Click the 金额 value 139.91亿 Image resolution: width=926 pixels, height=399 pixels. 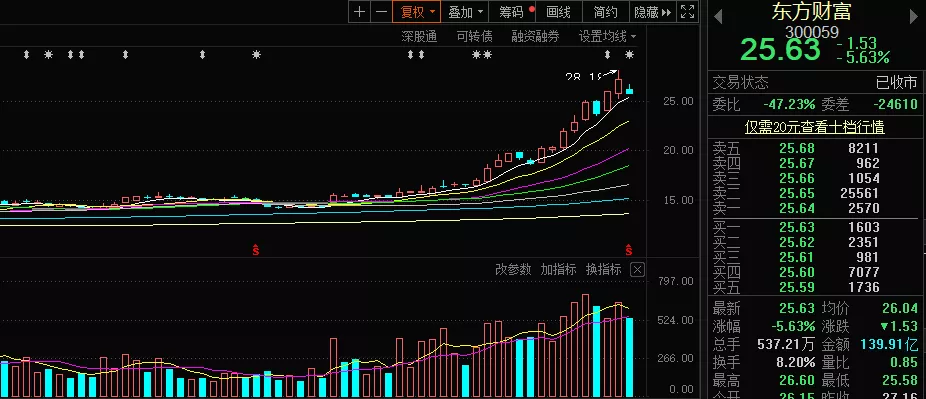point(889,344)
